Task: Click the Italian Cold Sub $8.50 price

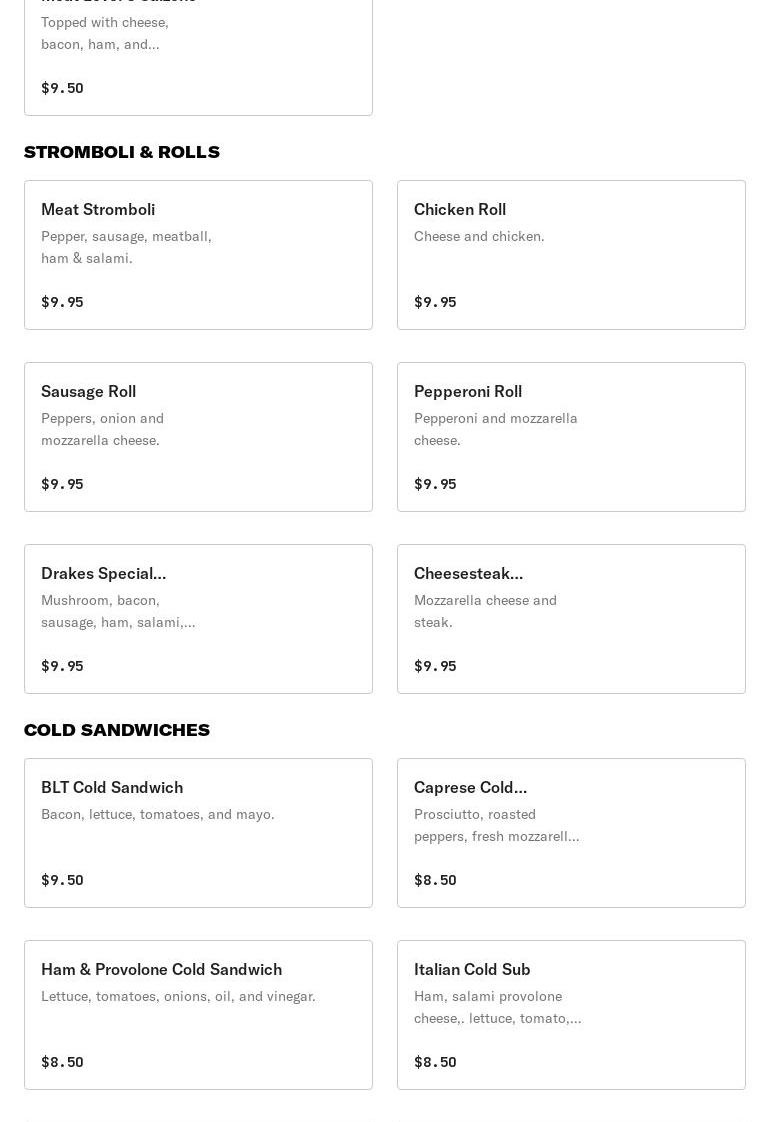Action: 435,1062
